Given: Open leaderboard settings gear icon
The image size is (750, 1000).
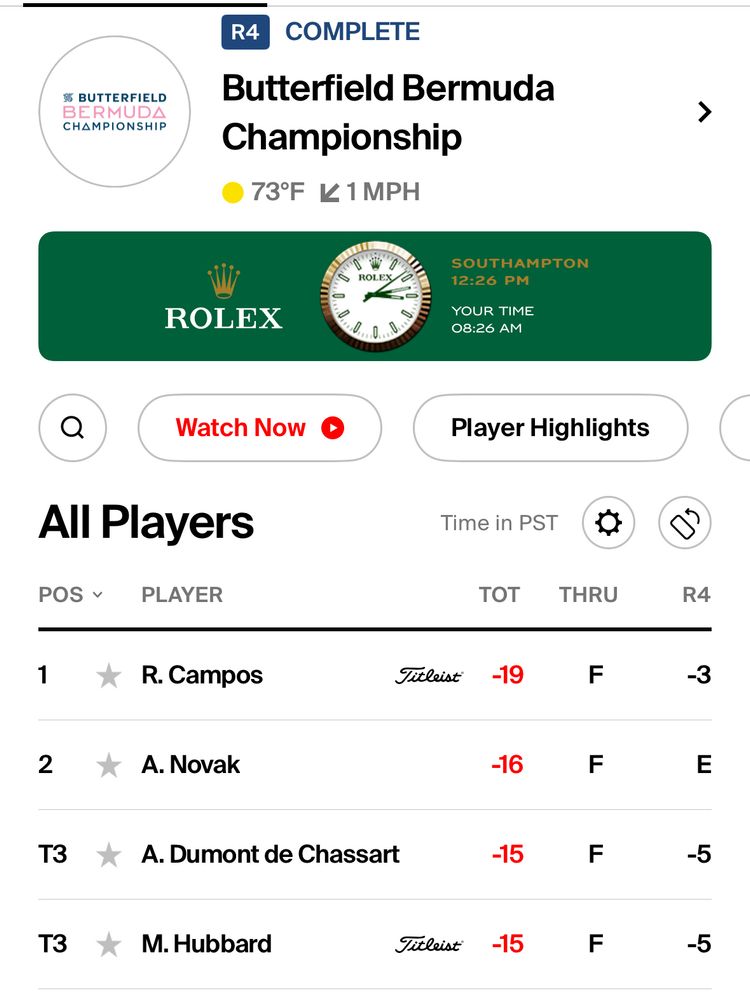Looking at the screenshot, I should click(609, 523).
